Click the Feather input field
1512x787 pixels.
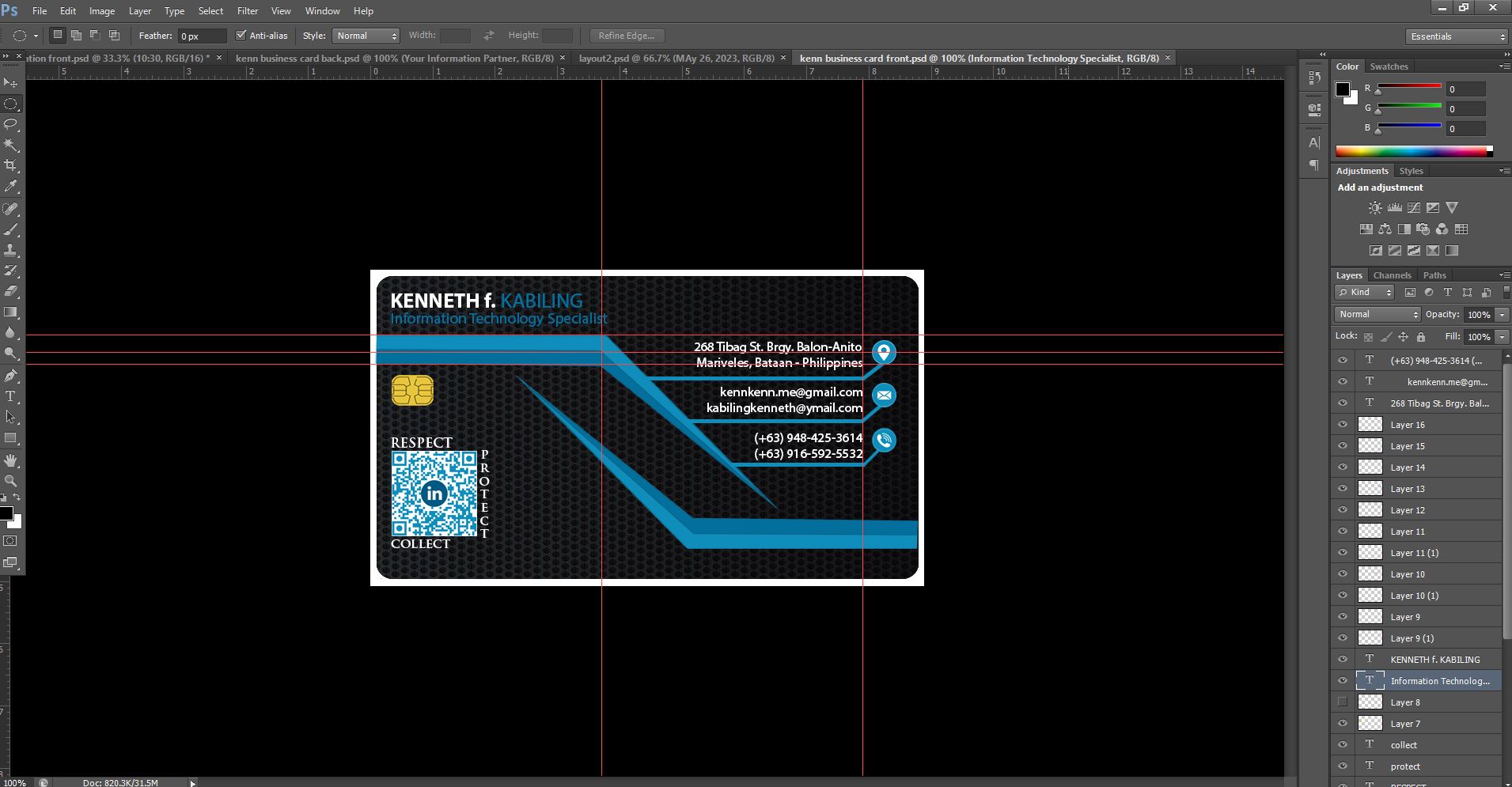pos(201,36)
